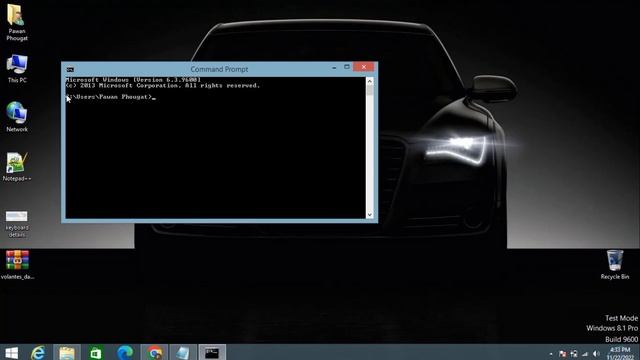Image resolution: width=640 pixels, height=360 pixels.
Task: Open the notepad-style app in the taskbar
Action: [183, 353]
